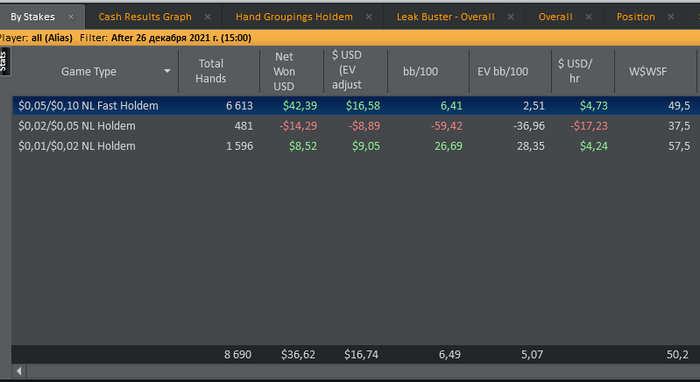Switch to the Cash Results Graph tab
This screenshot has width=700, height=382.
click(x=145, y=17)
